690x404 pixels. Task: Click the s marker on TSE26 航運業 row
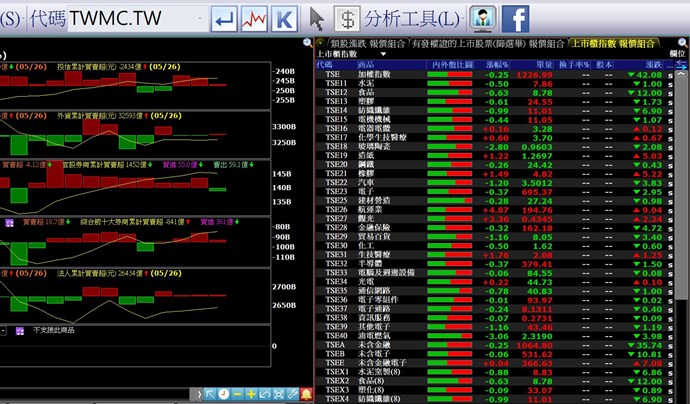tap(670, 210)
